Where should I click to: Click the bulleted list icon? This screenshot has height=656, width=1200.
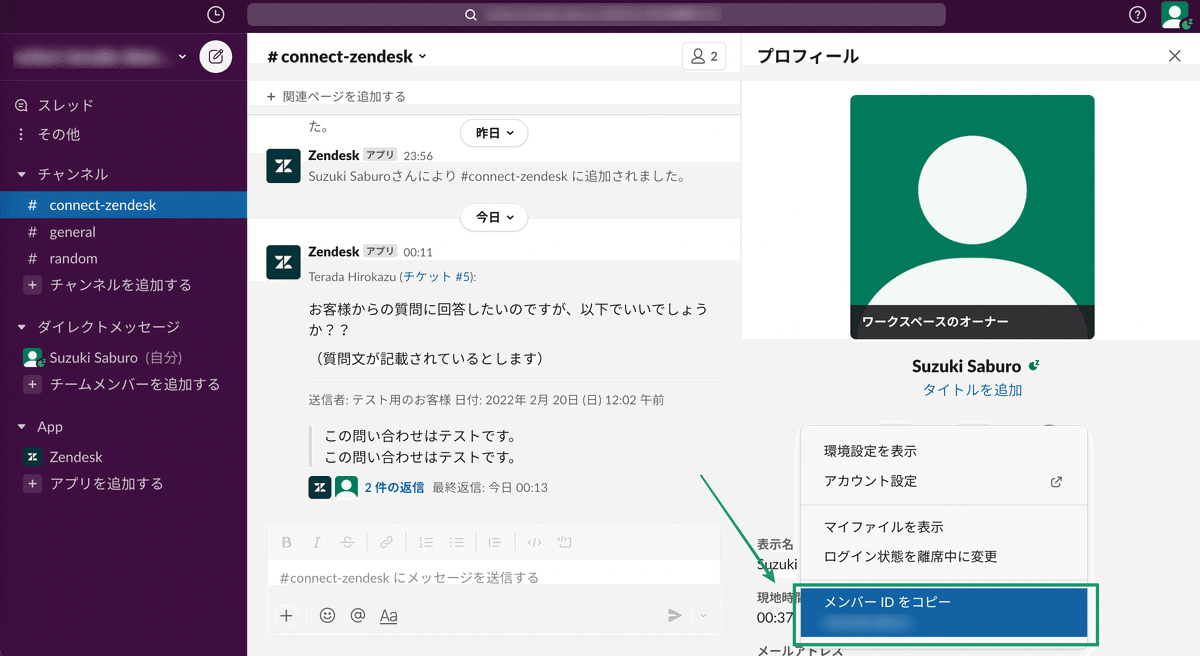[x=456, y=542]
